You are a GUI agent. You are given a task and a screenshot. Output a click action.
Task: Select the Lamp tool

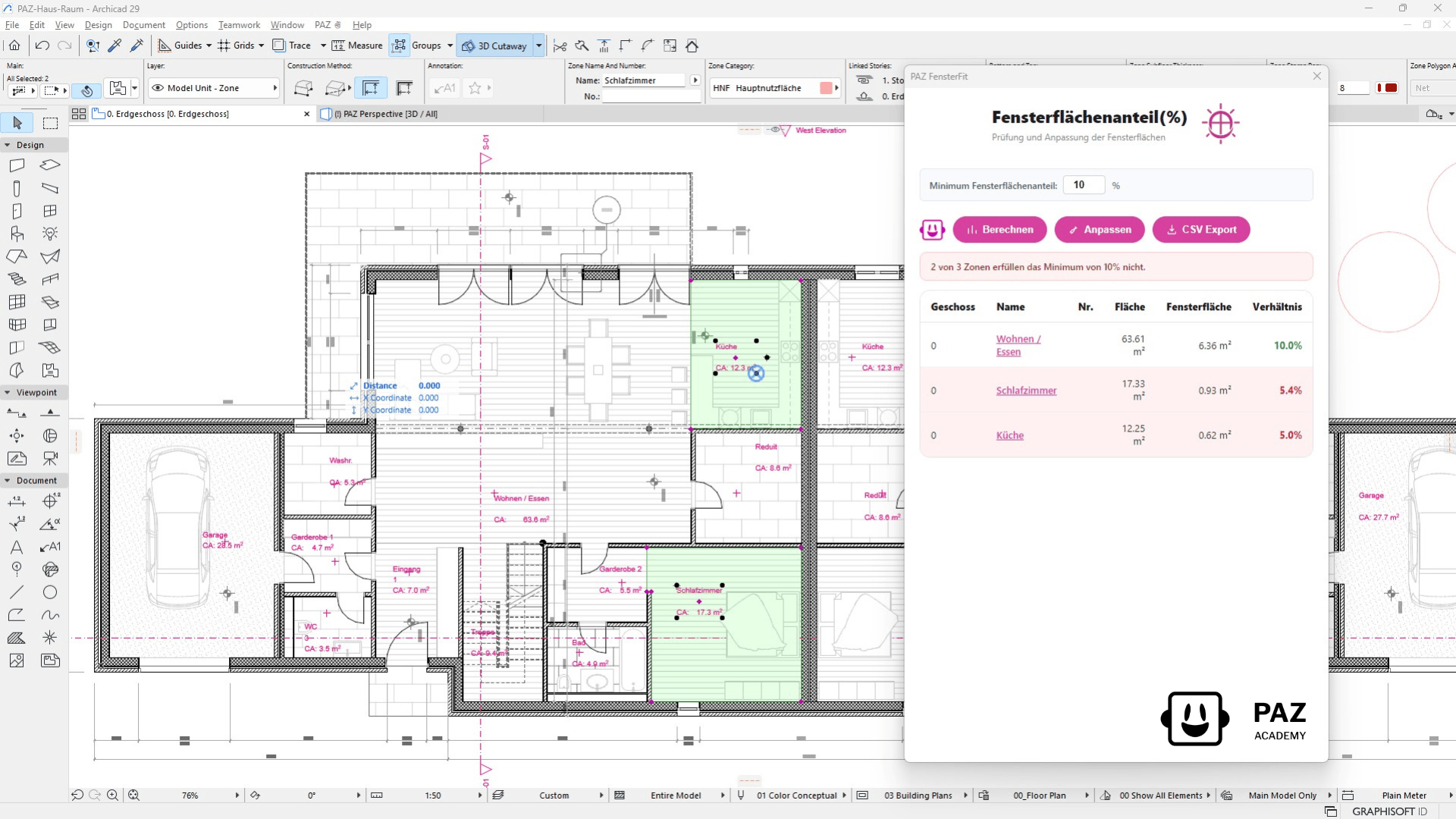coord(50,234)
